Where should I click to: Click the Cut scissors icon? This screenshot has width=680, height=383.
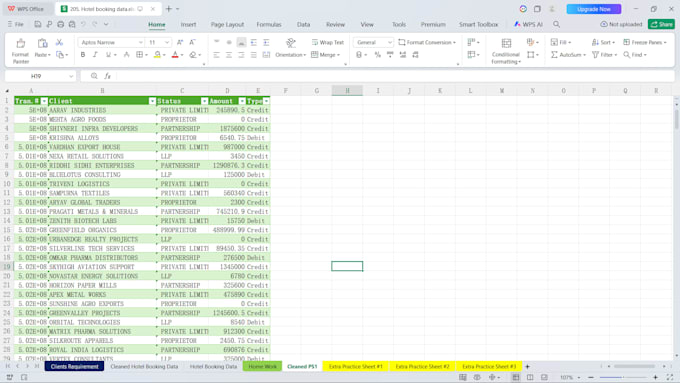pos(59,43)
